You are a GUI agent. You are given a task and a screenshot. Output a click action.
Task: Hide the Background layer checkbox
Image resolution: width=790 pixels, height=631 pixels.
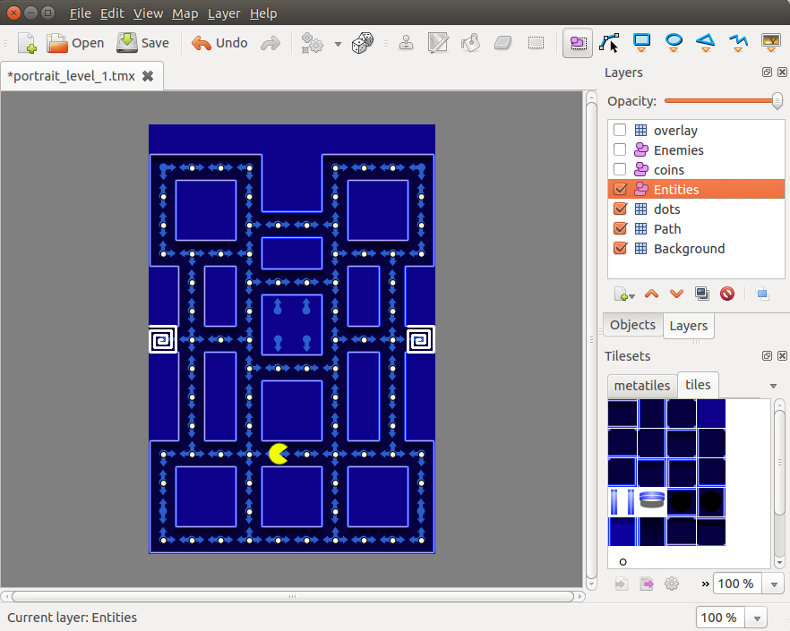point(620,248)
